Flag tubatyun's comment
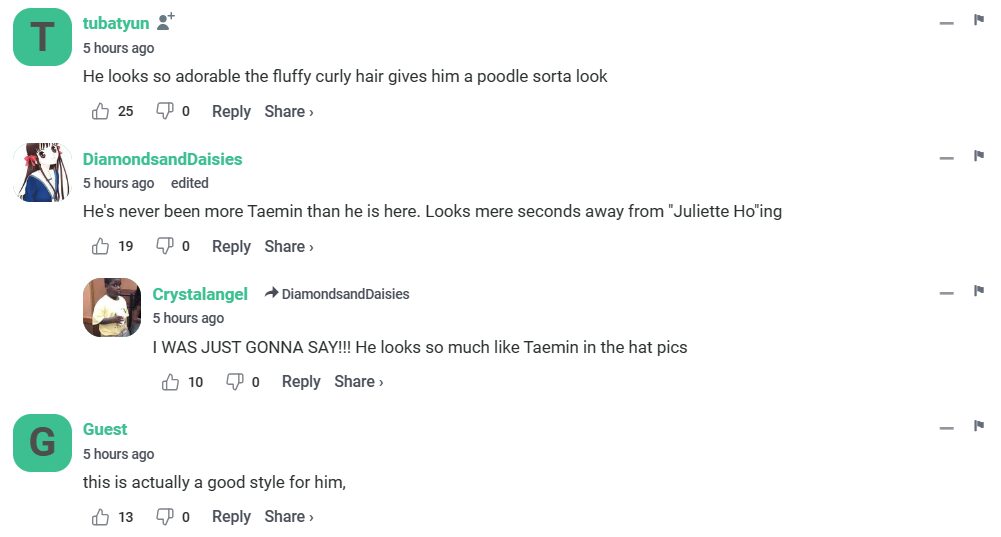 coord(979,21)
